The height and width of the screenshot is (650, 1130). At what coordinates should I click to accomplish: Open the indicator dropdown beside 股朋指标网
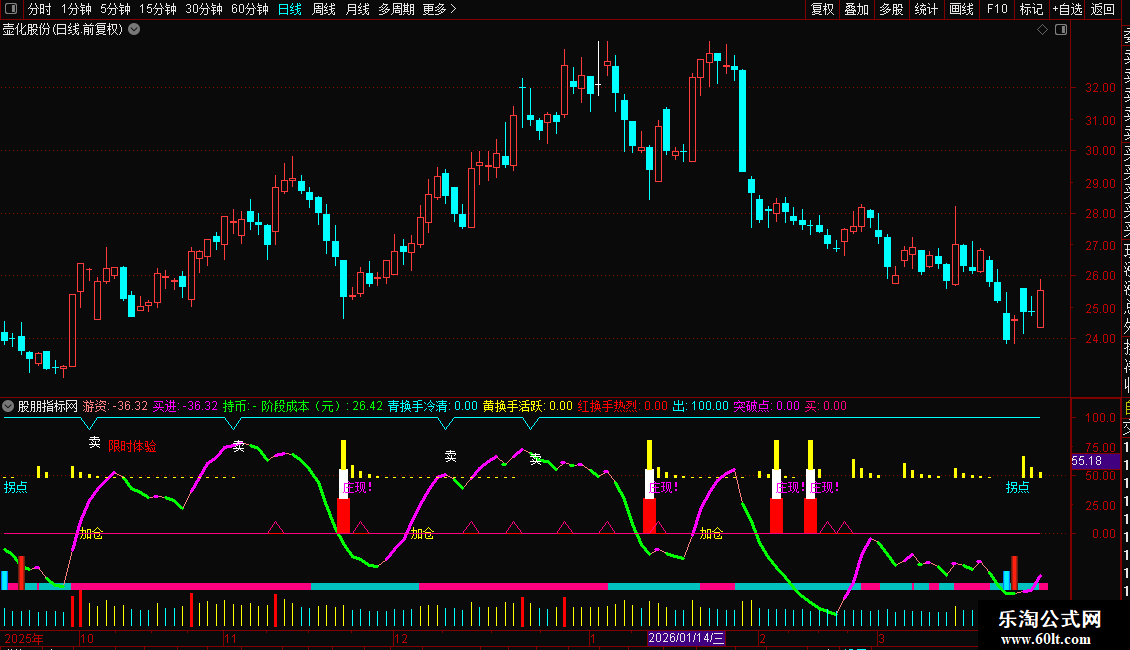8,406
